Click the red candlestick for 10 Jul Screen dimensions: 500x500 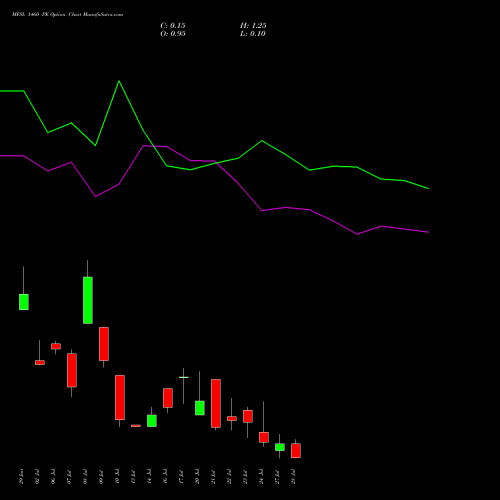pos(120,397)
